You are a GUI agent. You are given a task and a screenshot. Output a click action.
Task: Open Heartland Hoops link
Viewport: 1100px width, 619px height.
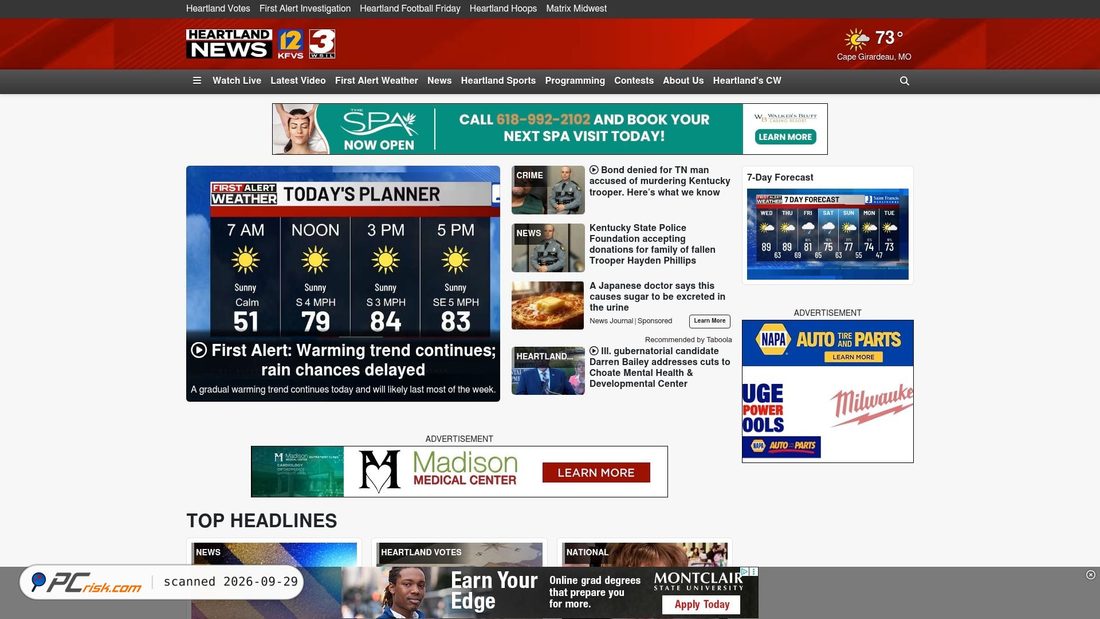pyautogui.click(x=503, y=8)
